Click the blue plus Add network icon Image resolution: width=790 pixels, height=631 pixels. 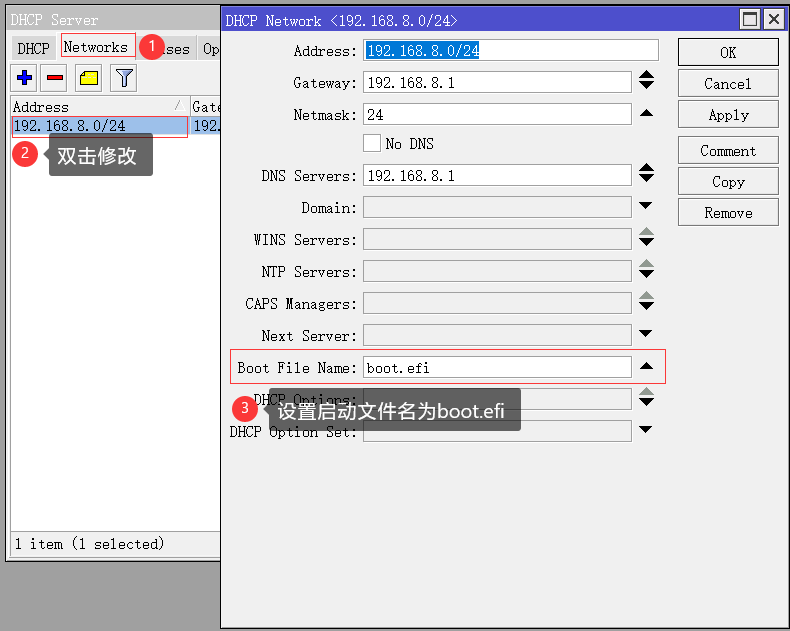(x=25, y=77)
